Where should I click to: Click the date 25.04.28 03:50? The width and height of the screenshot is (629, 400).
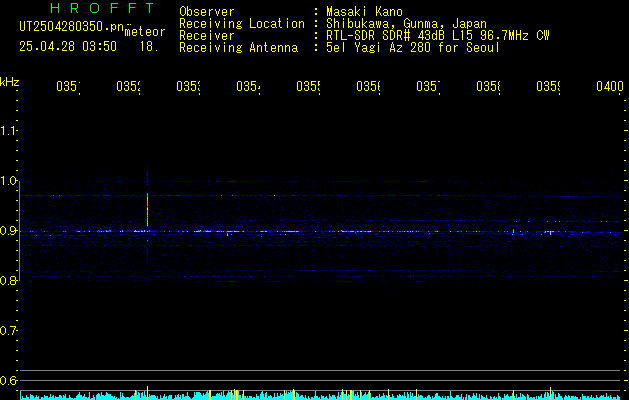68,47
